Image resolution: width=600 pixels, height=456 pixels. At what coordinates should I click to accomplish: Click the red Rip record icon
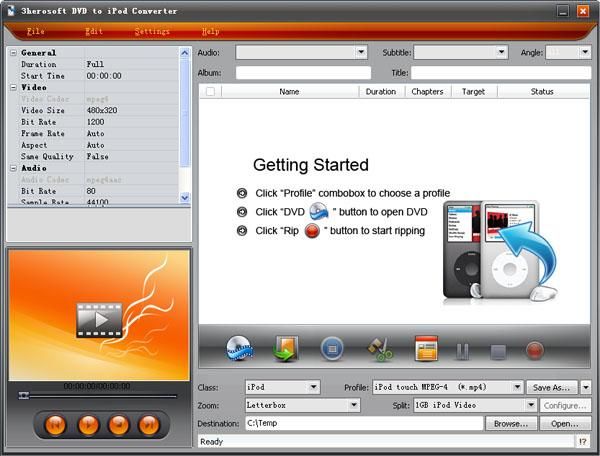[535, 351]
